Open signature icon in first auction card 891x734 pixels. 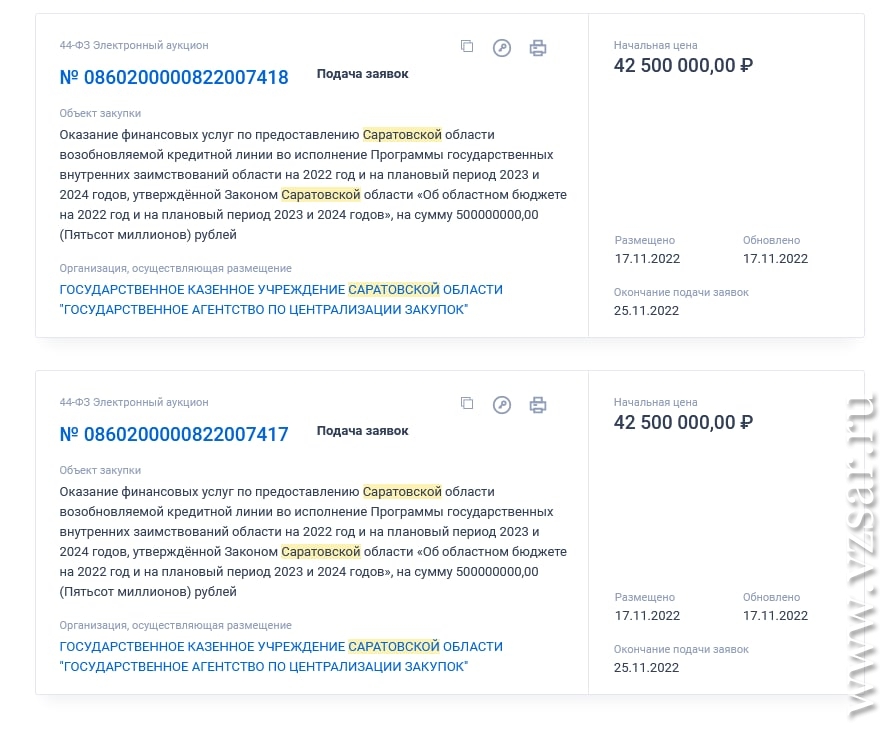pos(502,48)
